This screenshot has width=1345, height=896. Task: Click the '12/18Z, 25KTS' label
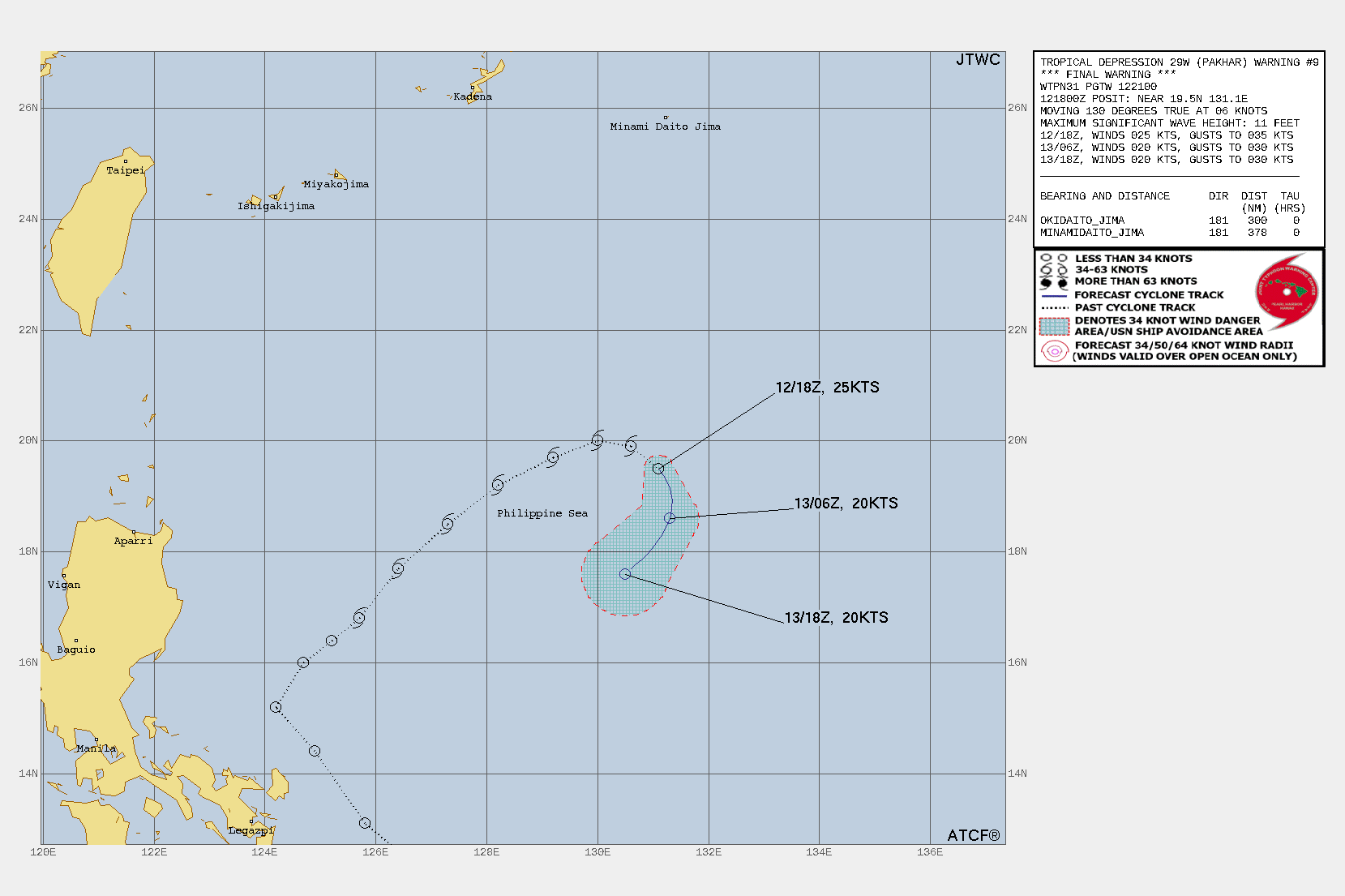[x=827, y=388]
